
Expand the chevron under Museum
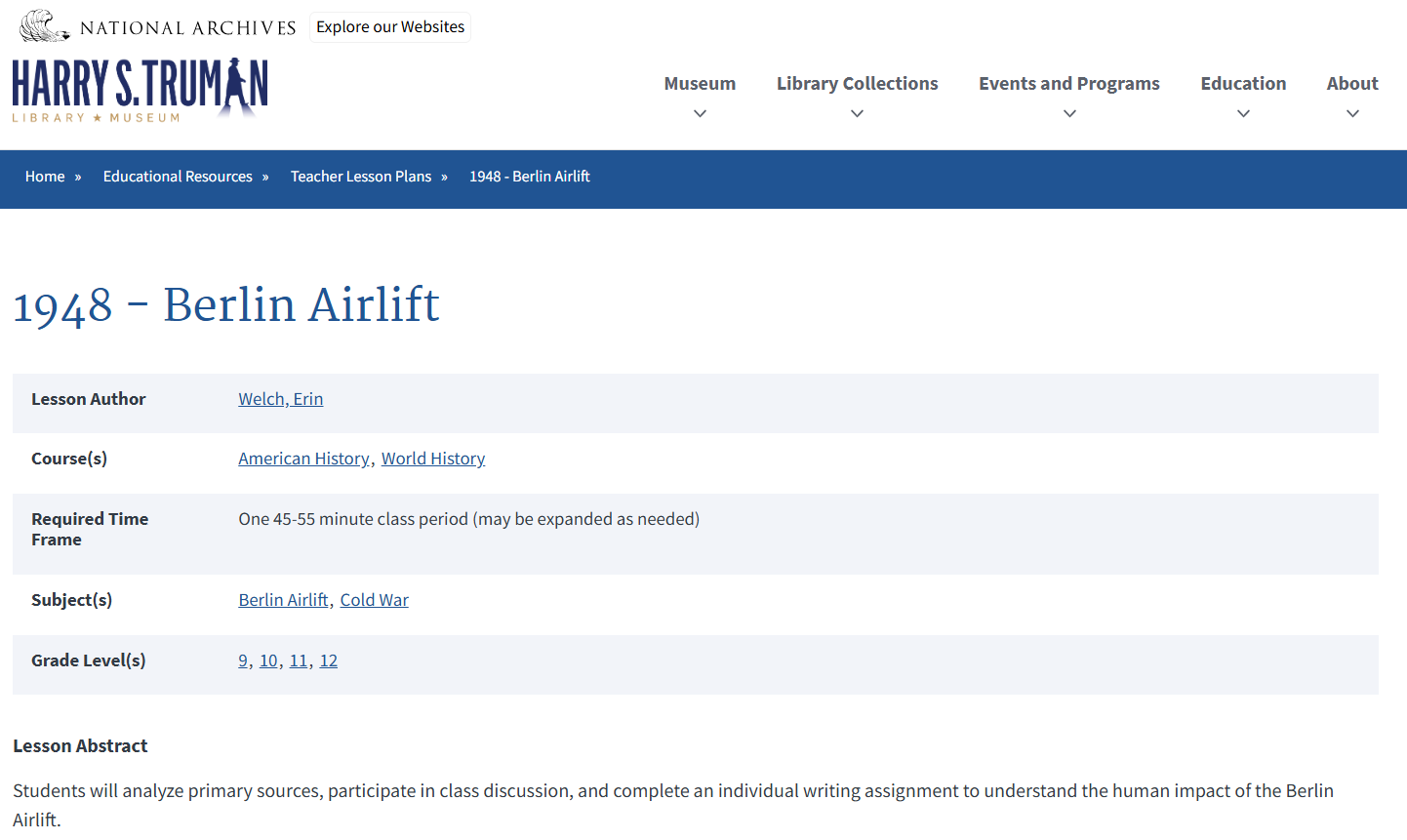[700, 114]
